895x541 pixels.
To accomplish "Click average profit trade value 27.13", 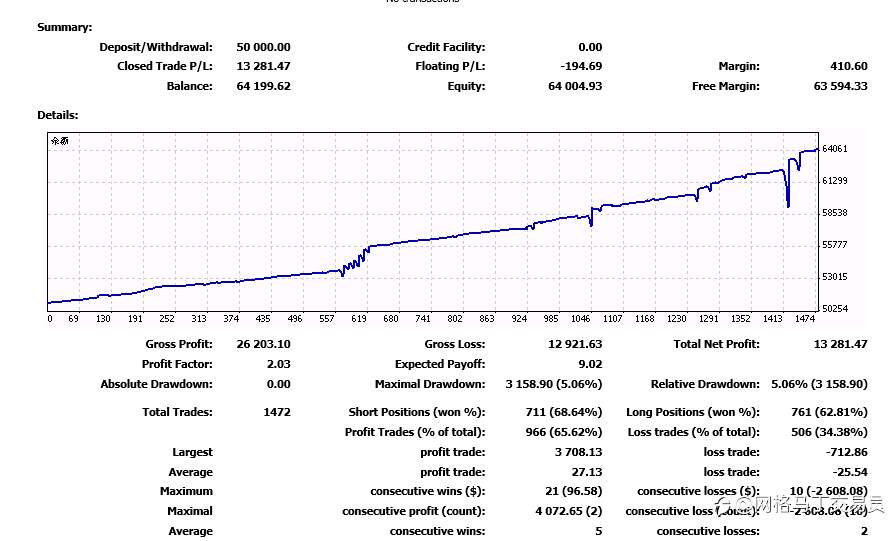I will coord(587,472).
